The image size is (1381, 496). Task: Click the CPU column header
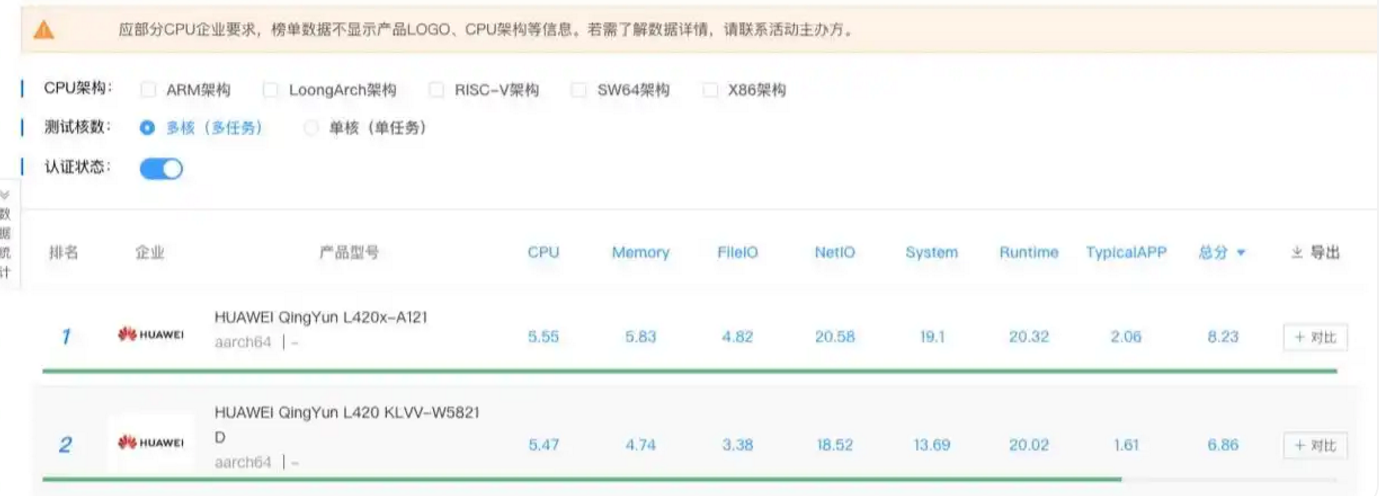pos(543,253)
